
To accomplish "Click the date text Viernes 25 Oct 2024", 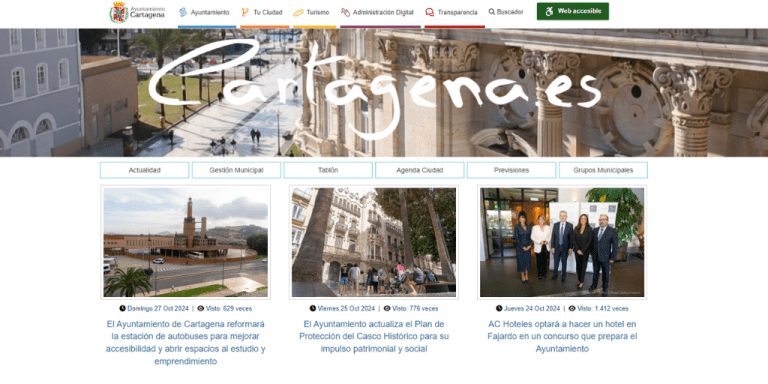I will coord(346,309).
